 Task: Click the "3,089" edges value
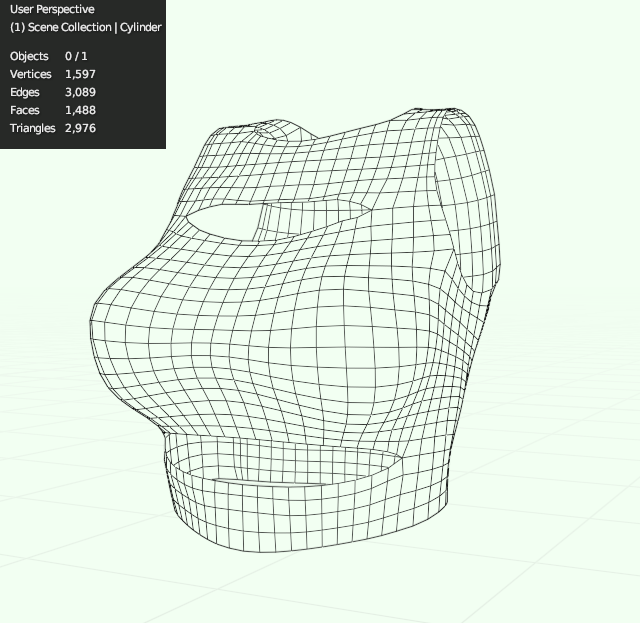point(80,92)
